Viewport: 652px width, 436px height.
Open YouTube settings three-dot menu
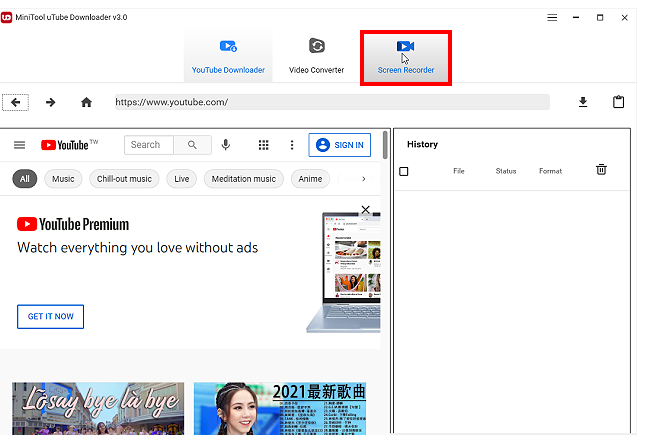pyautogui.click(x=292, y=145)
